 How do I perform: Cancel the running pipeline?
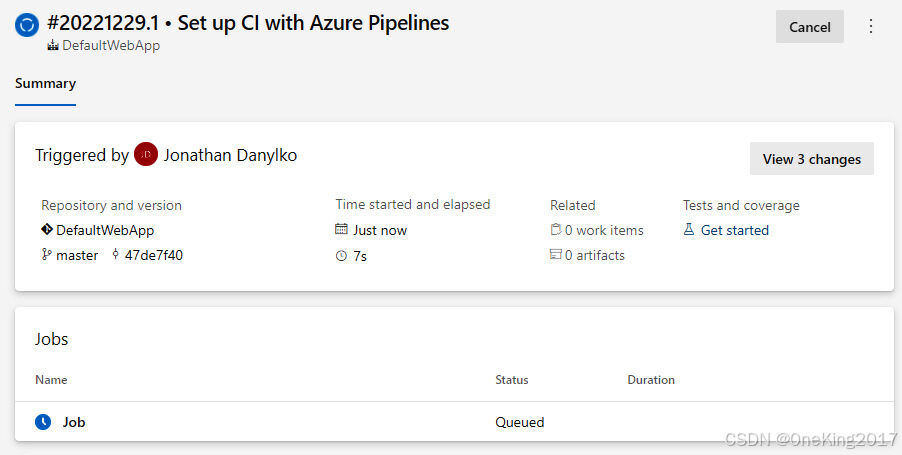point(809,27)
